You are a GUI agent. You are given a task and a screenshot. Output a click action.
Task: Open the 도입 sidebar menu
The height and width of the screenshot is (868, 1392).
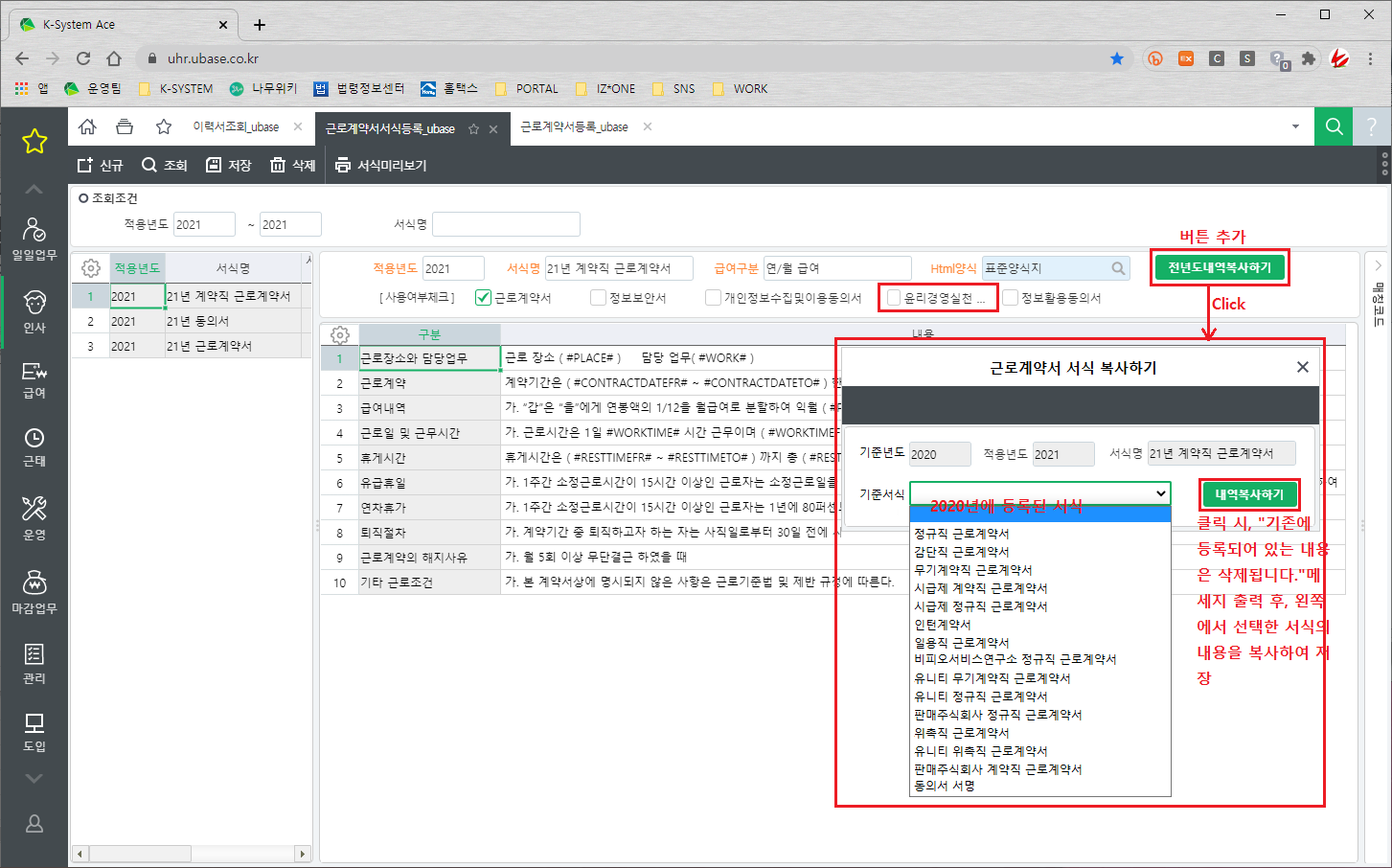click(x=34, y=732)
